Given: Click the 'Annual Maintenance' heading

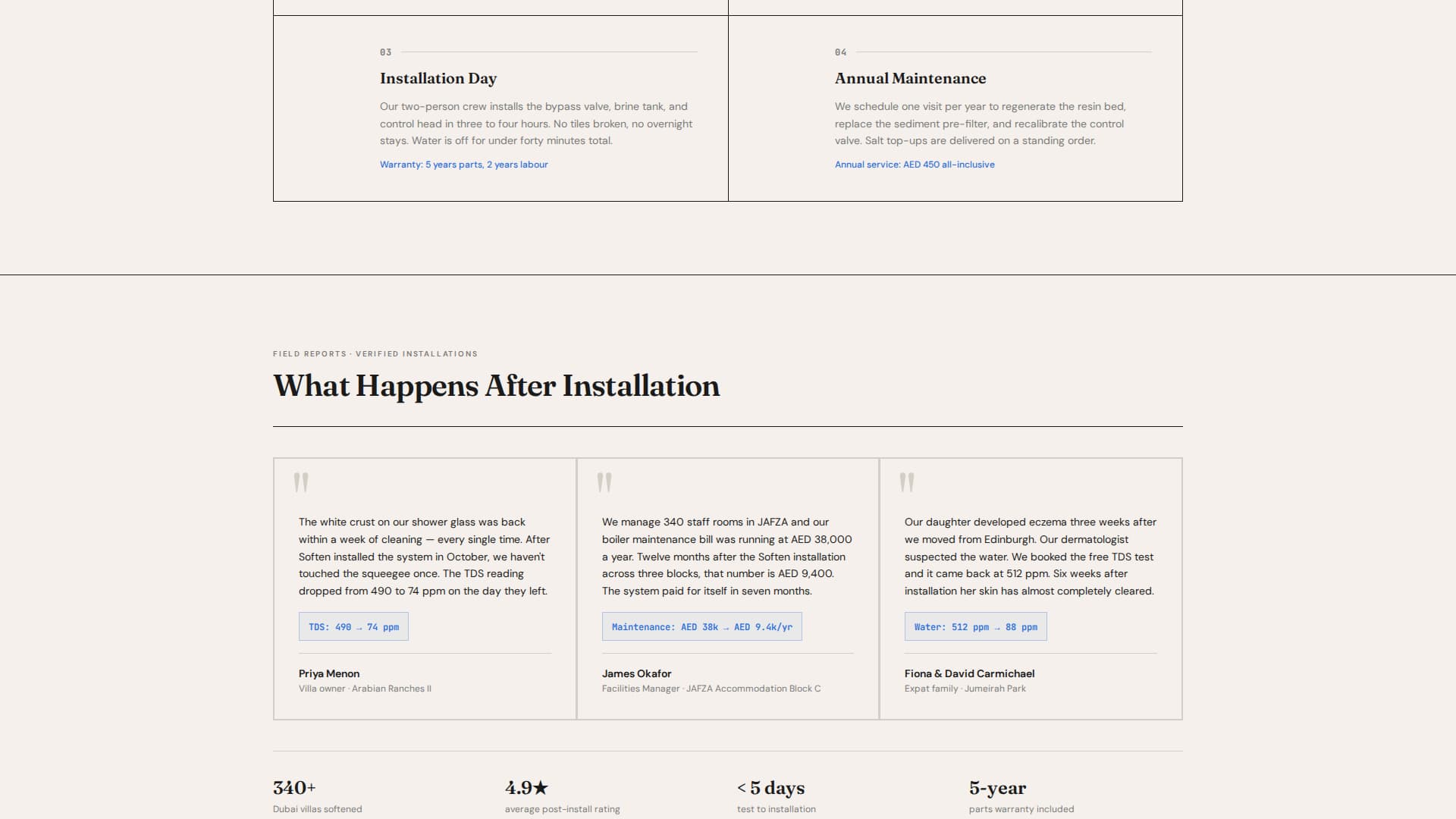Looking at the screenshot, I should pos(910,79).
